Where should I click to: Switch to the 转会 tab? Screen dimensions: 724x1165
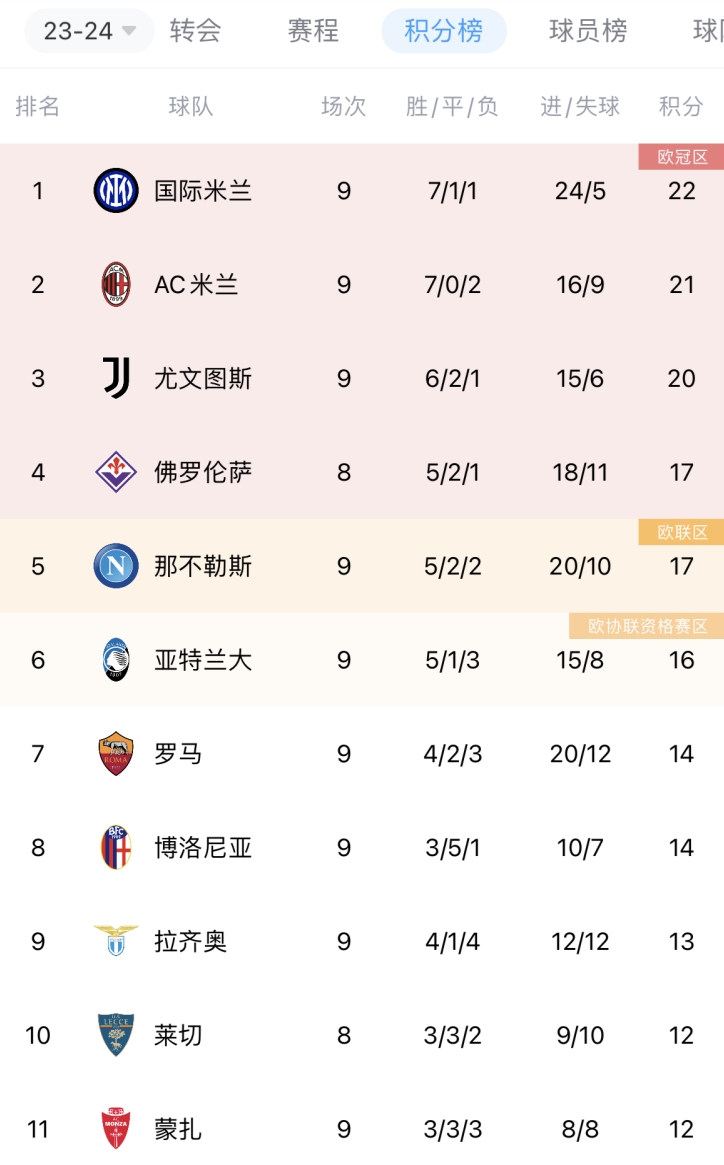[x=195, y=30]
